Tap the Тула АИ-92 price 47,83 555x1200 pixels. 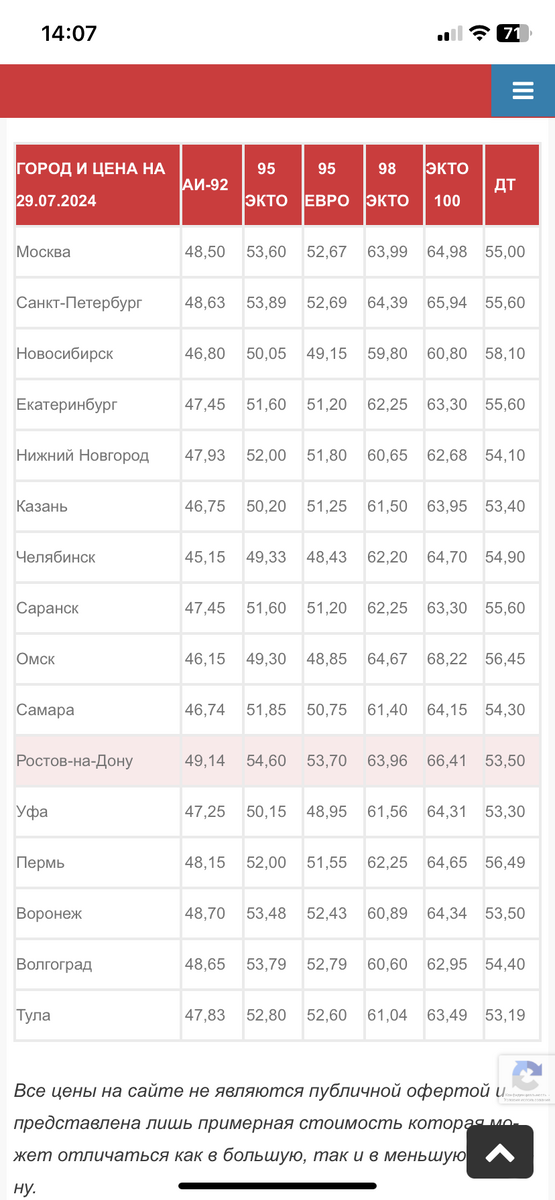205,1015
